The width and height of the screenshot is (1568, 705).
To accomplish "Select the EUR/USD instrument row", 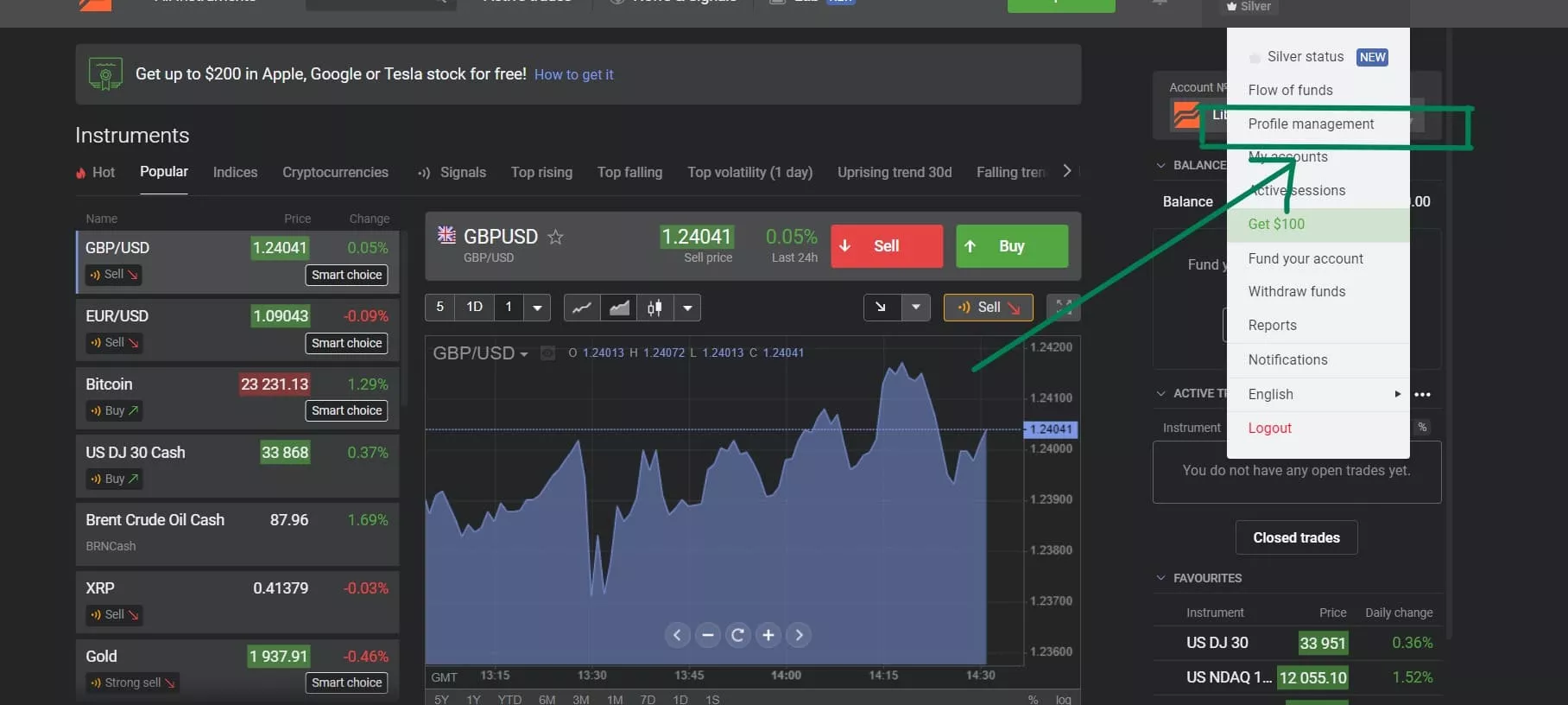I will click(x=237, y=329).
